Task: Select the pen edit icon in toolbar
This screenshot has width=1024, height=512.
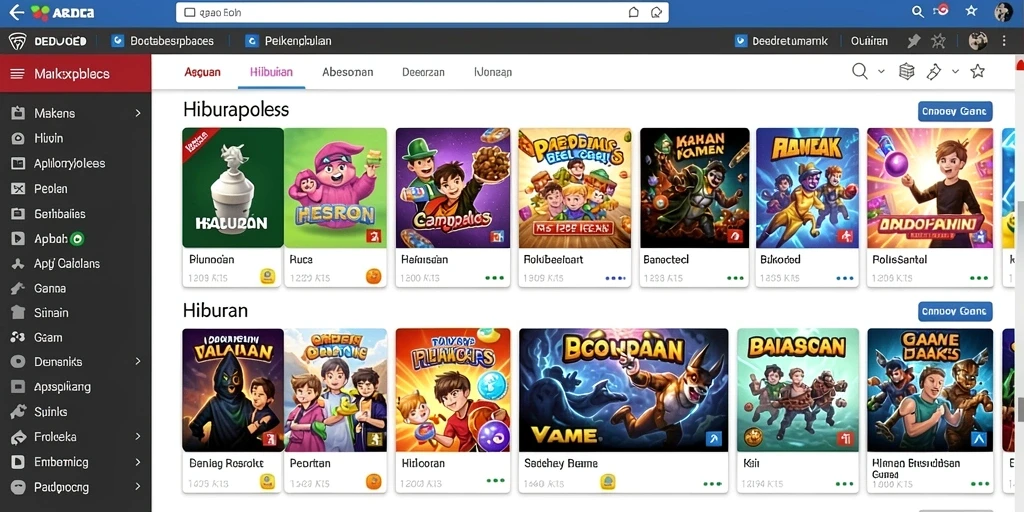Action: tap(934, 72)
